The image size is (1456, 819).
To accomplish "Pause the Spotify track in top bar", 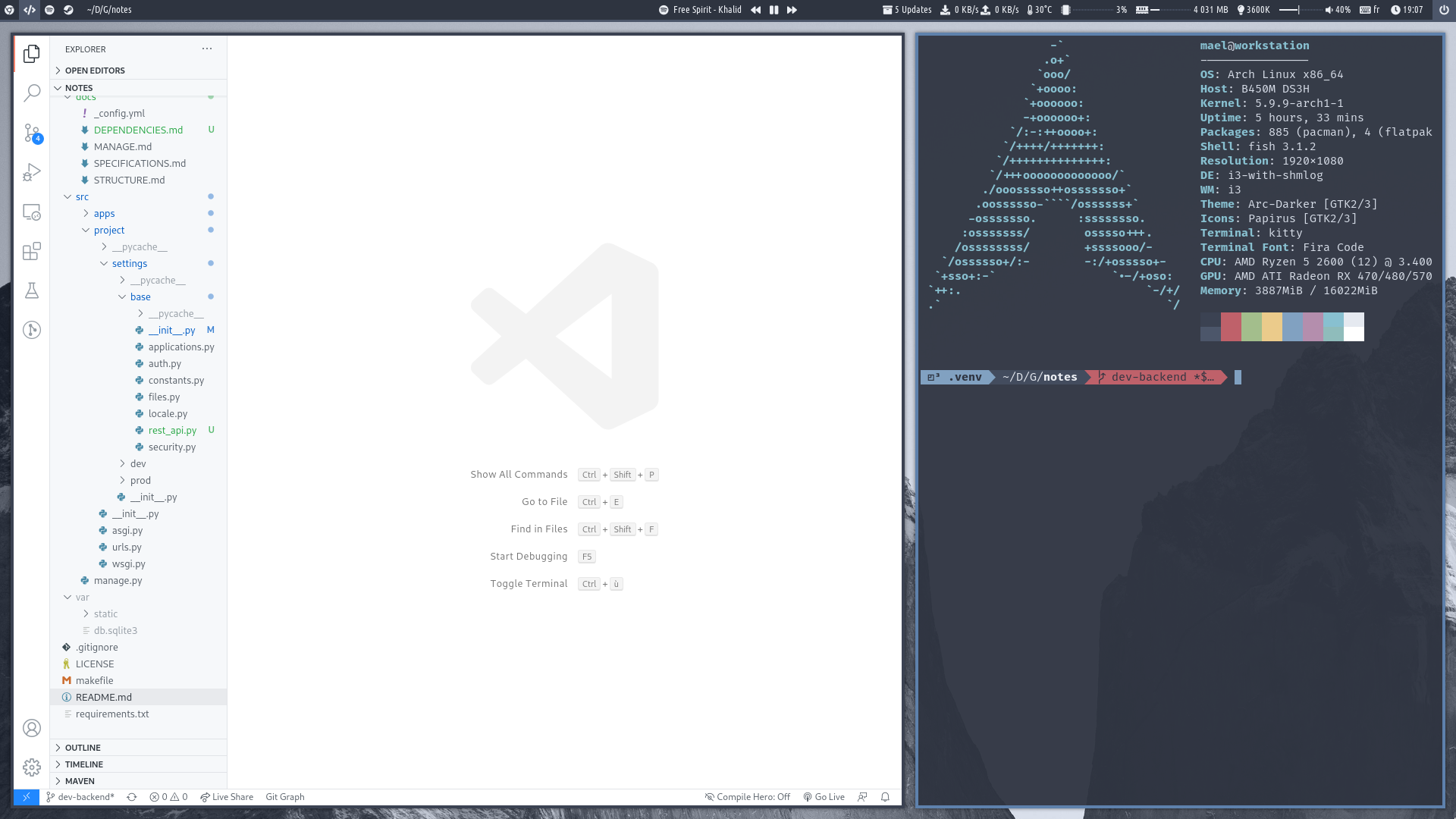I will click(x=773, y=10).
